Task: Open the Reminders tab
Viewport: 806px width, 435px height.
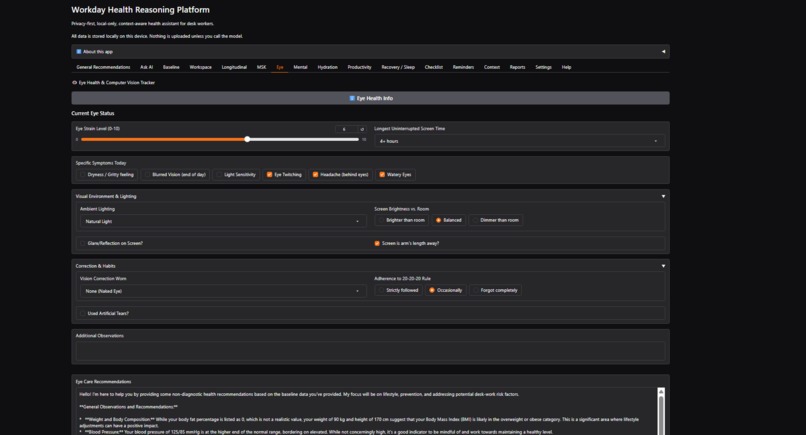Action: tap(463, 67)
